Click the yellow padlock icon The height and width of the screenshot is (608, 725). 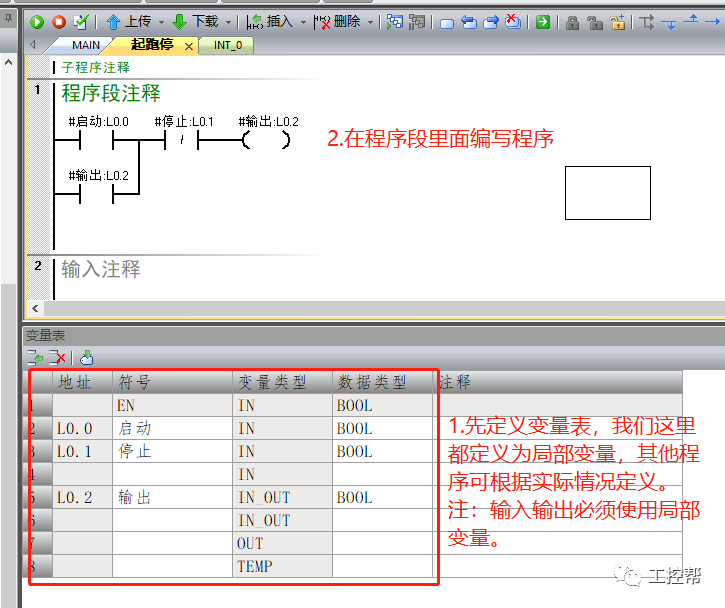[617, 22]
